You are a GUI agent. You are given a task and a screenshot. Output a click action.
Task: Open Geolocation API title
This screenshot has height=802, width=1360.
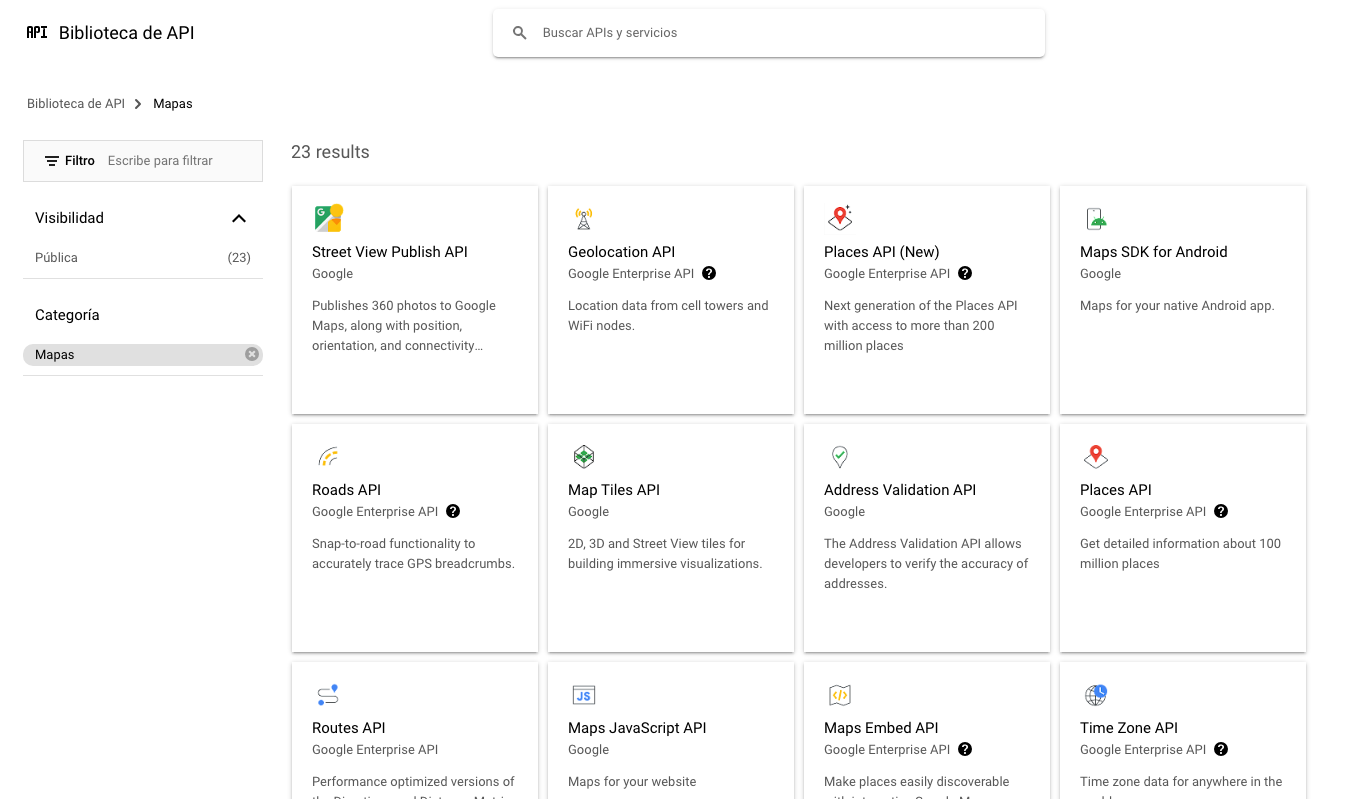621,252
